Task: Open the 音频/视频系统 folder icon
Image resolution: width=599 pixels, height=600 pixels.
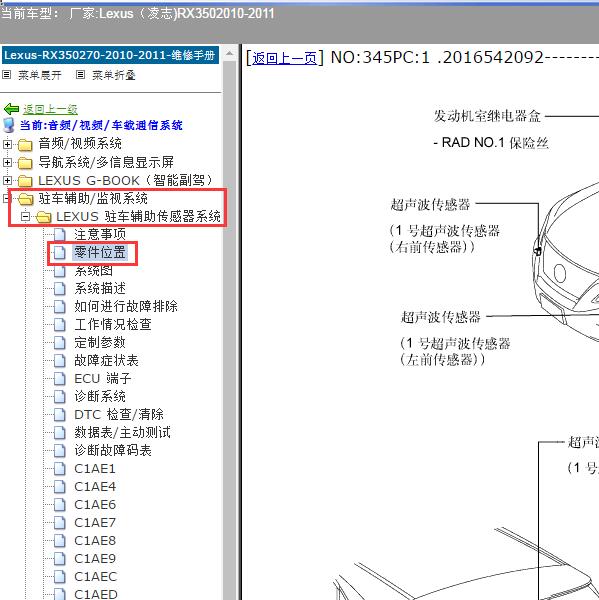Action: pyautogui.click(x=25, y=145)
